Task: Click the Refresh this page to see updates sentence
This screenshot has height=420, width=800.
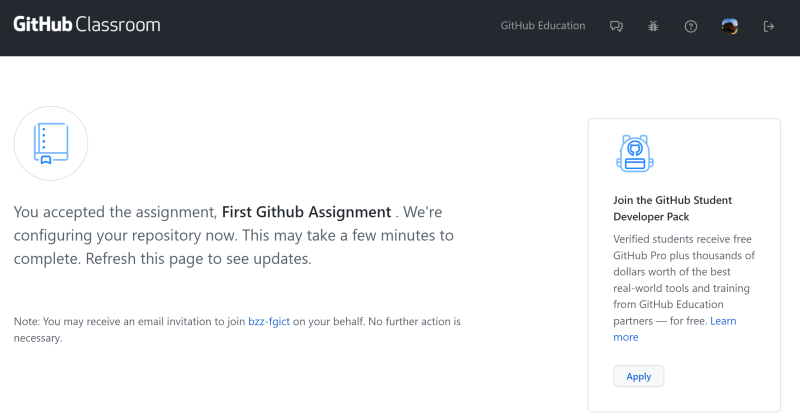Action: pos(198,259)
